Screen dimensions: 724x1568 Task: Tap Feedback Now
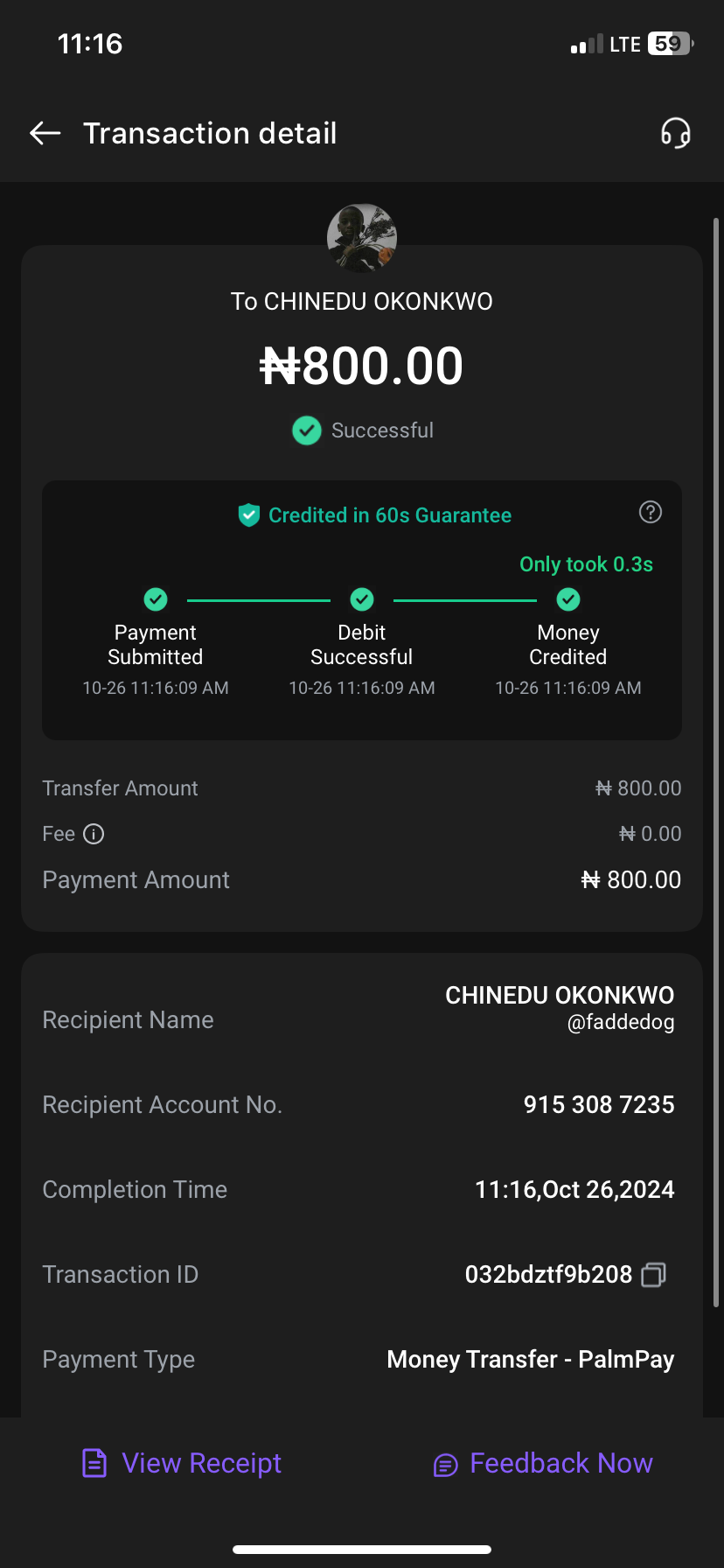[543, 1463]
